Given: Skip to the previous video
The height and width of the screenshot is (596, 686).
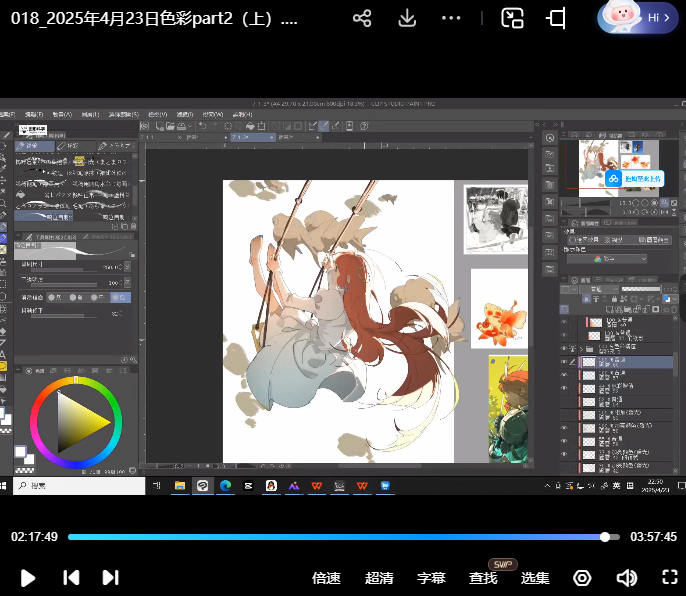Looking at the screenshot, I should coord(71,577).
